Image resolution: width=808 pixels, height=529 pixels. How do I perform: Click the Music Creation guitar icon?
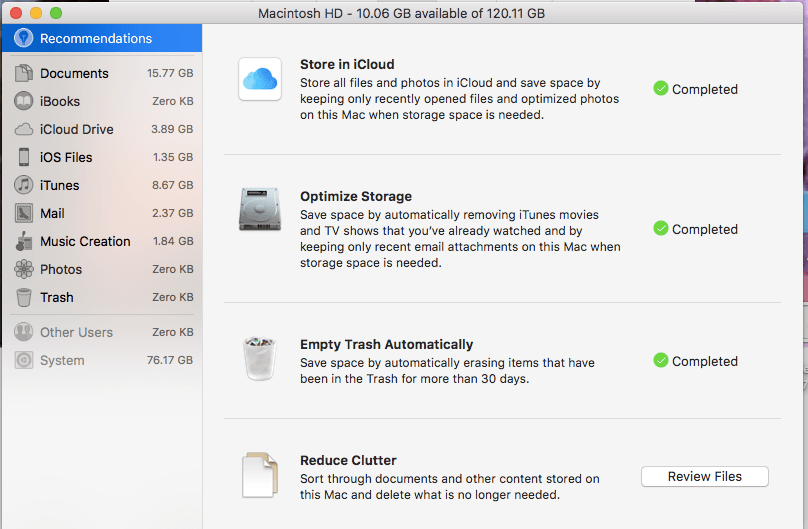pyautogui.click(x=24, y=241)
